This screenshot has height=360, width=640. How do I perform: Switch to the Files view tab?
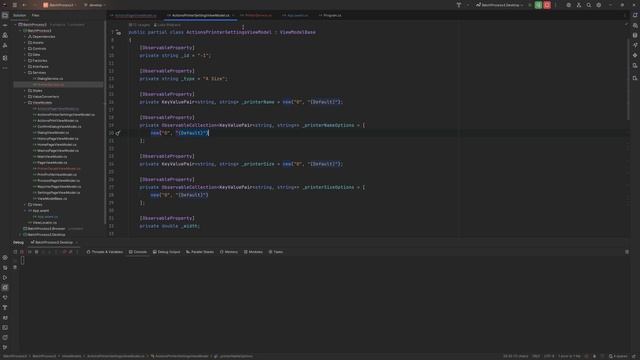coord(36,16)
